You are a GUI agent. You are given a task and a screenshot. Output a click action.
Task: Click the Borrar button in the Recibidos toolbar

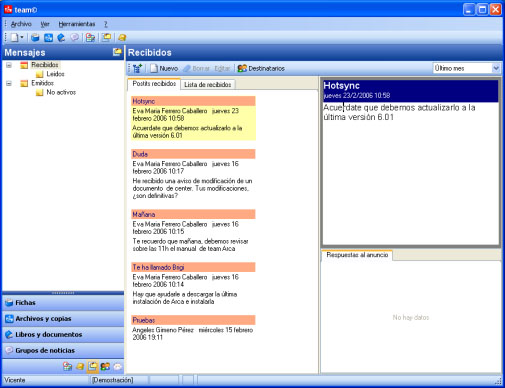click(x=197, y=68)
